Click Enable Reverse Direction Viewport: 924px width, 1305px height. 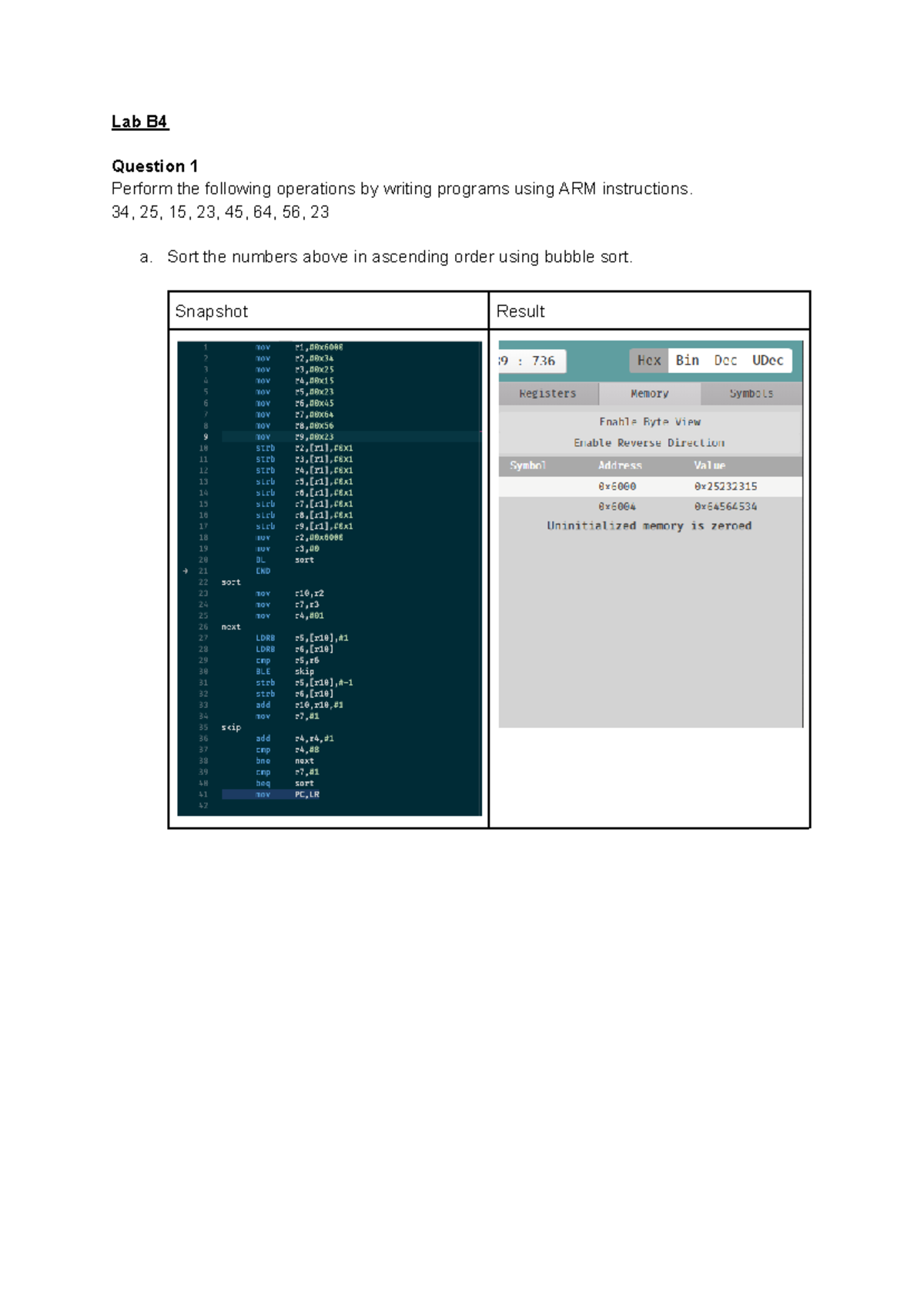(x=649, y=443)
